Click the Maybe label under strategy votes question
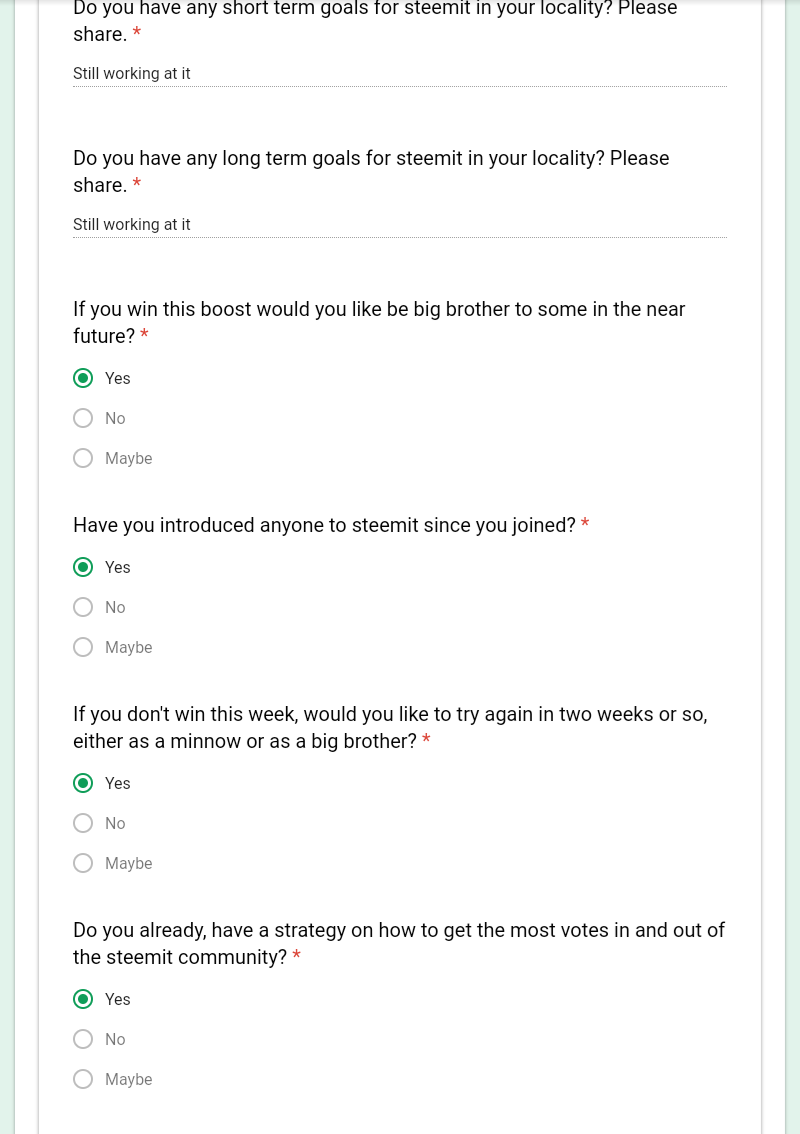 (x=129, y=1080)
